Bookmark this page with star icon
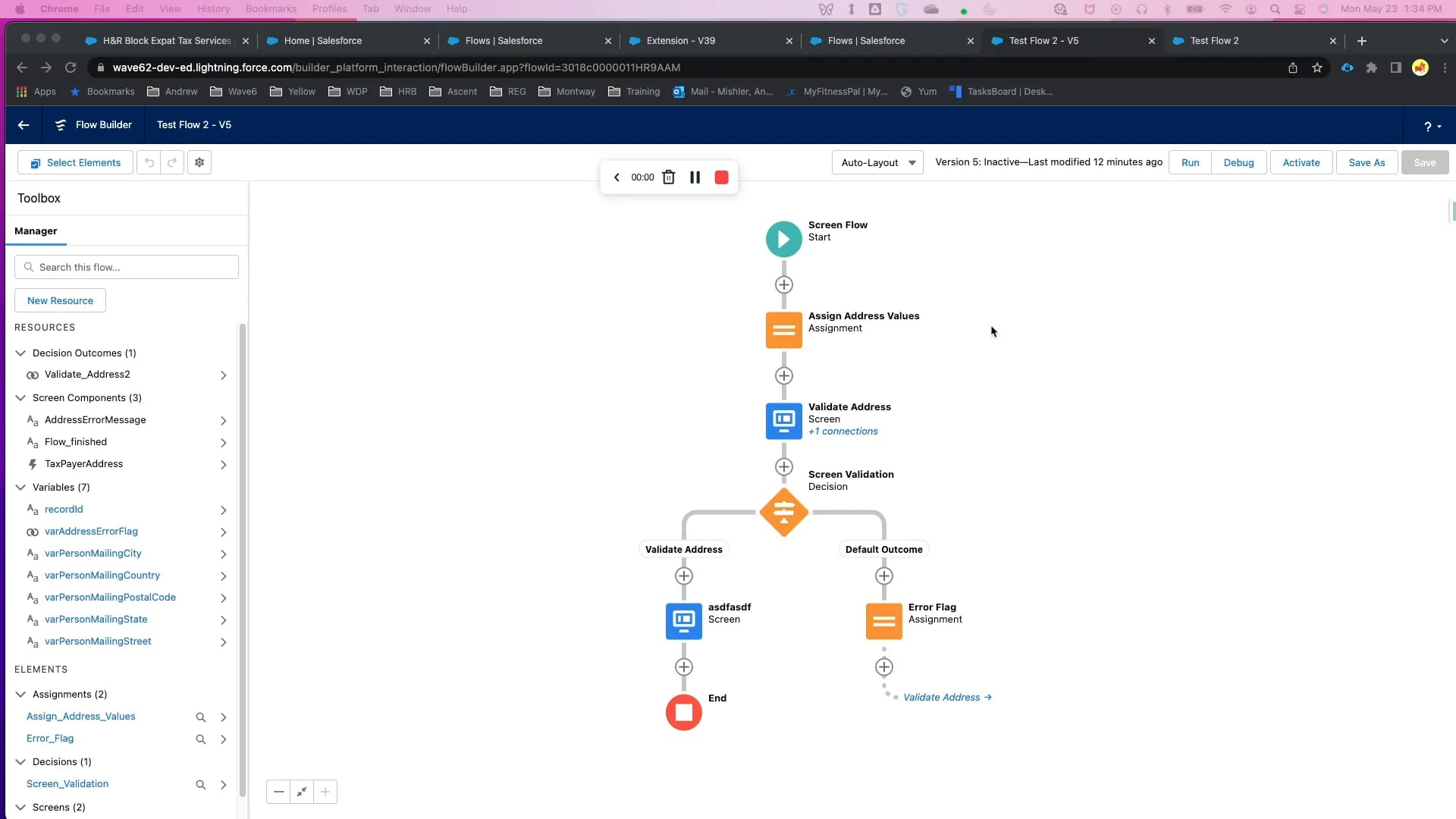The image size is (1456, 819). tap(1317, 67)
